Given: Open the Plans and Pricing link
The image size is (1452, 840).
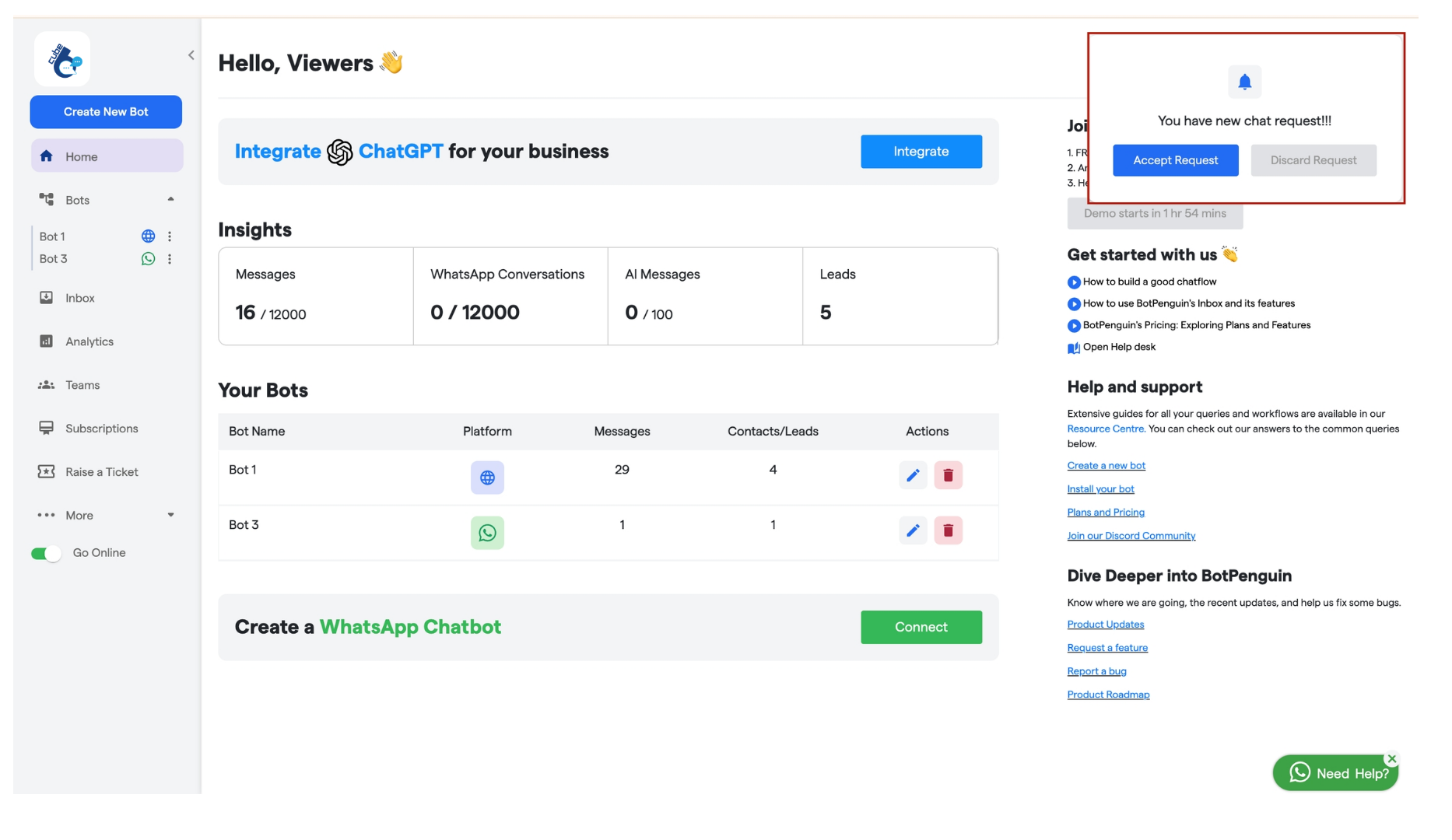Looking at the screenshot, I should (1106, 513).
